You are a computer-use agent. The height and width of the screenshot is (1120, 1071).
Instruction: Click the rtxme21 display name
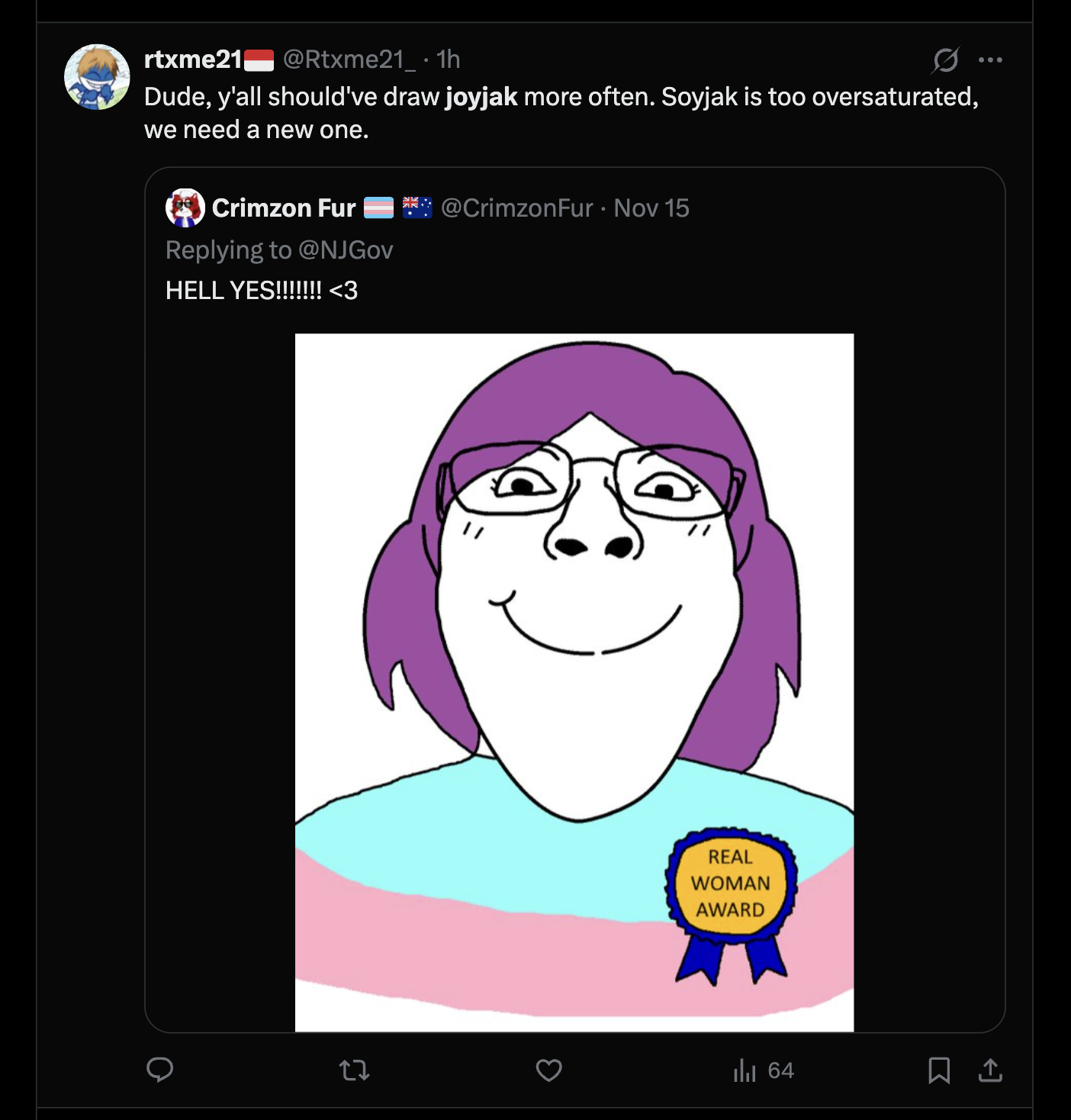point(193,60)
